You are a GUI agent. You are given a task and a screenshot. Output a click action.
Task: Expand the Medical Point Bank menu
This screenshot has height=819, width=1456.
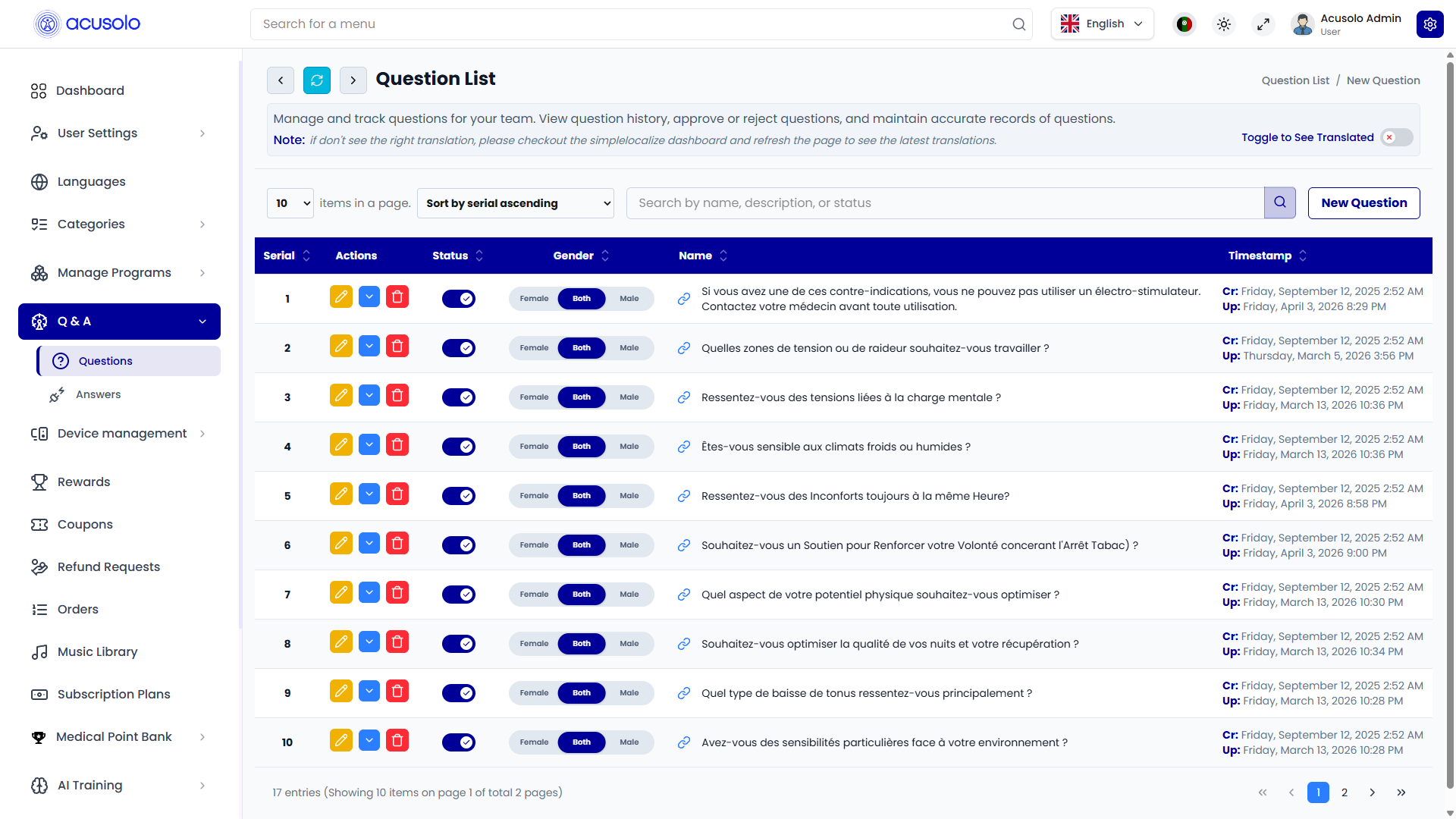[119, 737]
